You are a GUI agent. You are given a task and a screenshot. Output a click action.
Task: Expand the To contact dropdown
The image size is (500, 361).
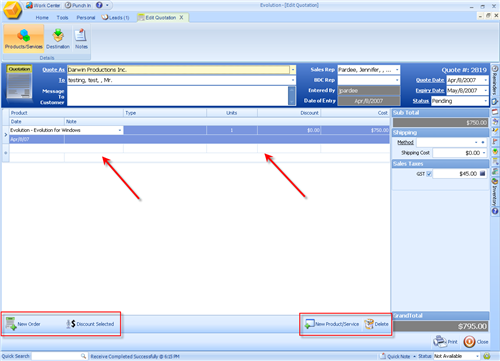[x=293, y=80]
